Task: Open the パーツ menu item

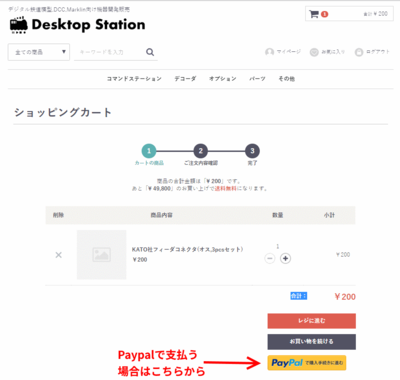Action: [x=257, y=79]
